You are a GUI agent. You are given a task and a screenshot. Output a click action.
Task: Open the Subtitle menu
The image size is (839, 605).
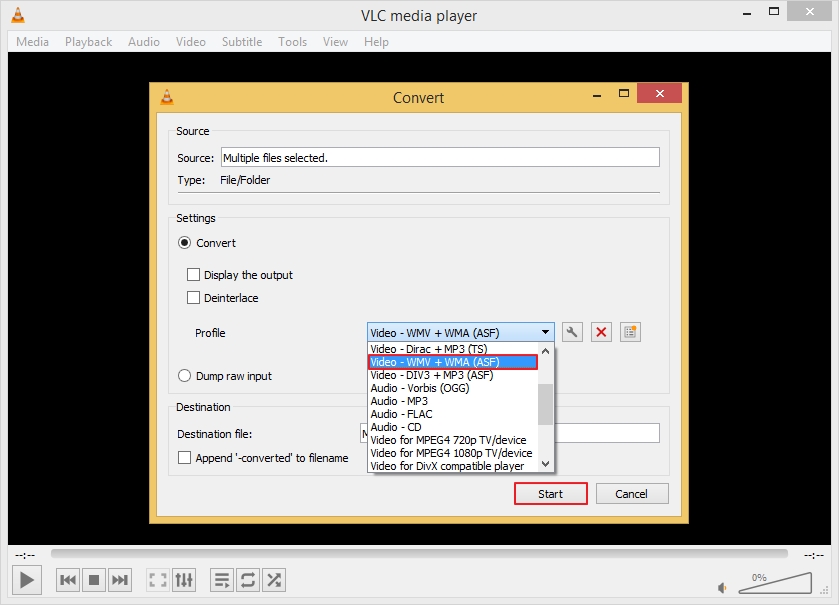point(242,42)
